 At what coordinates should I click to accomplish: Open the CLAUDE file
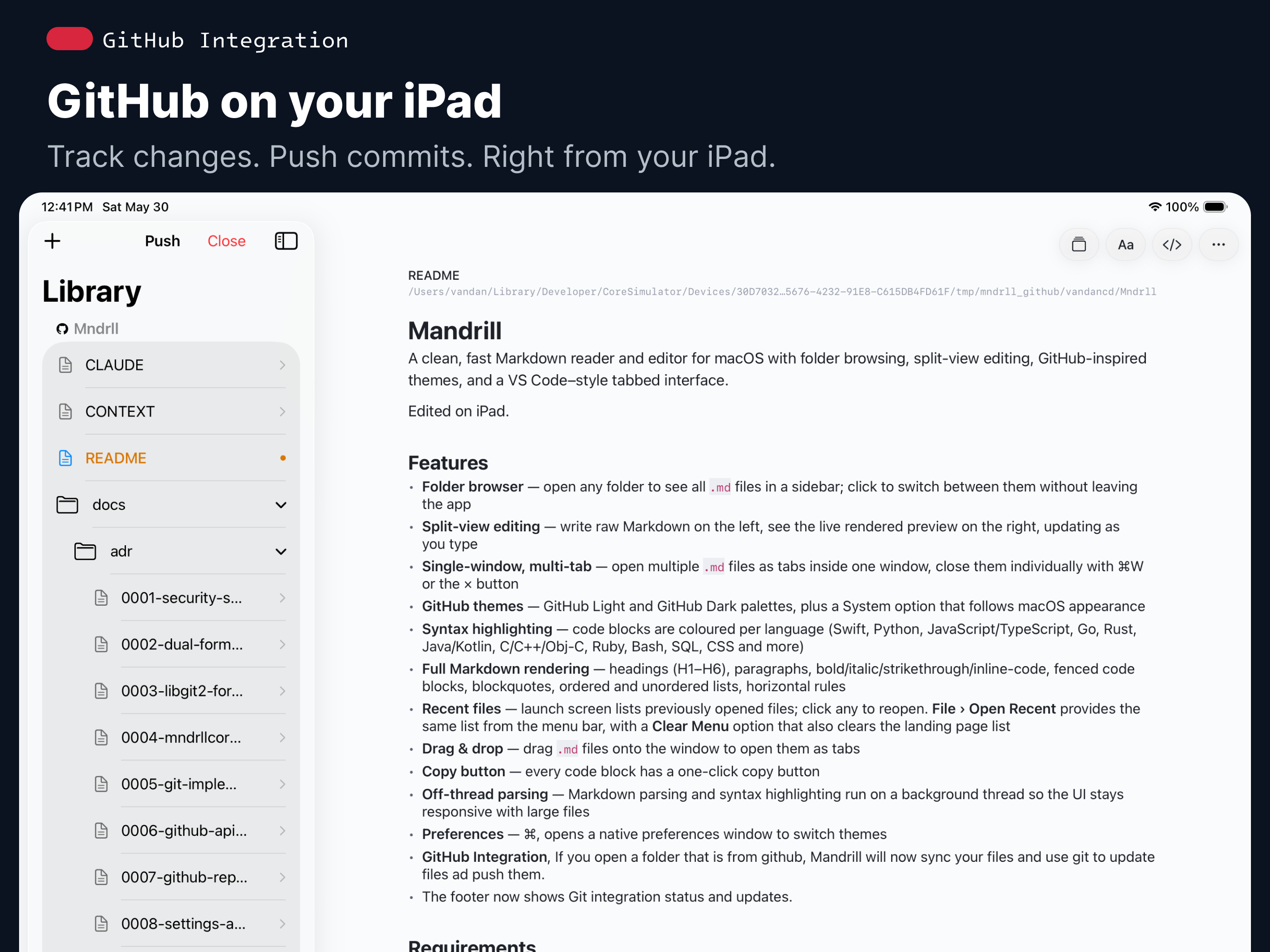pos(171,365)
